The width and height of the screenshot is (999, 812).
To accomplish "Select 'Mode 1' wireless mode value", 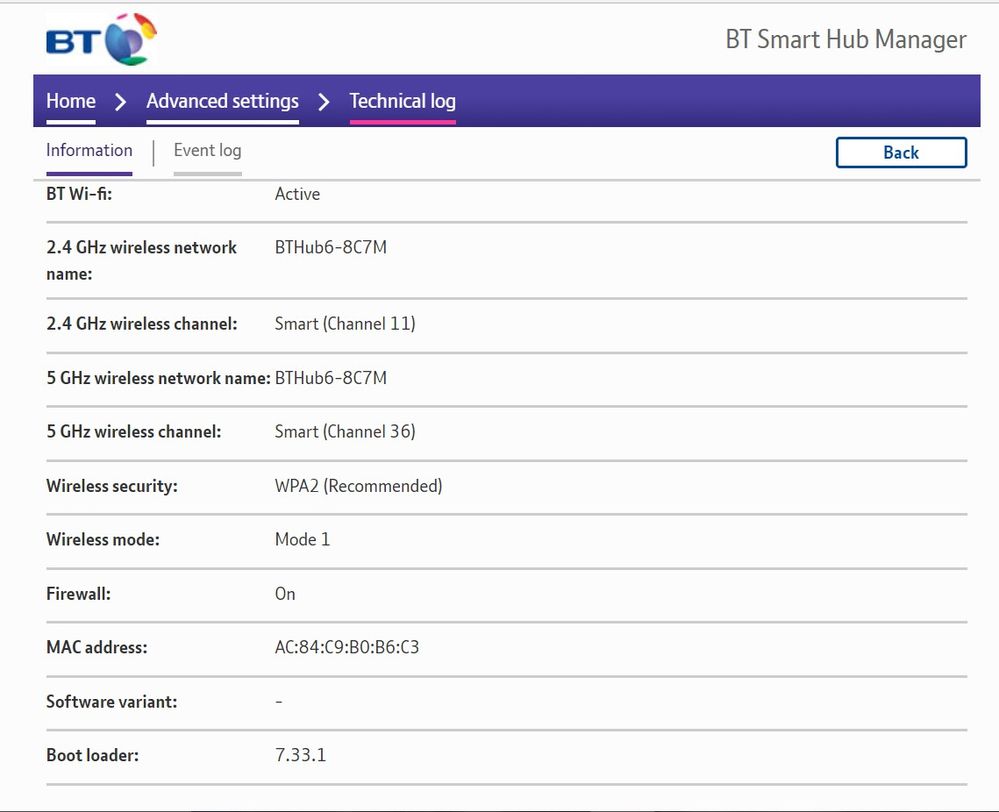I will click(302, 540).
